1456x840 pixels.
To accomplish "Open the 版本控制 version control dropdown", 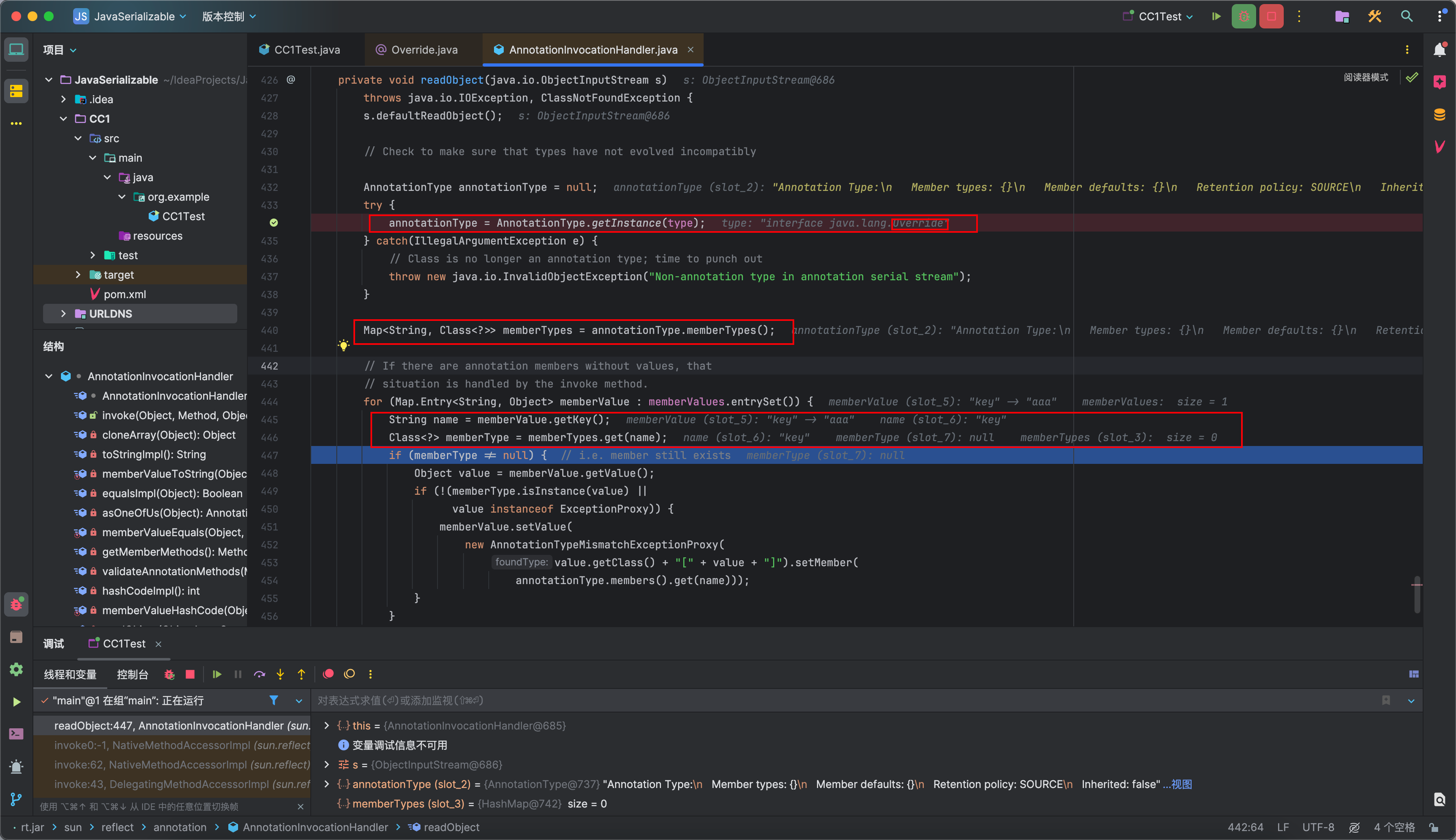I will point(228,16).
